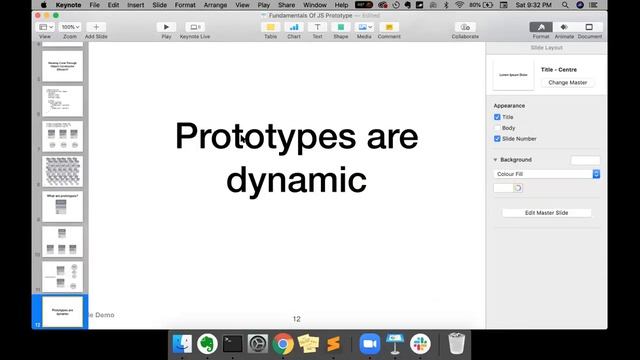
Task: Insert a Table from the toolbar
Action: click(270, 27)
